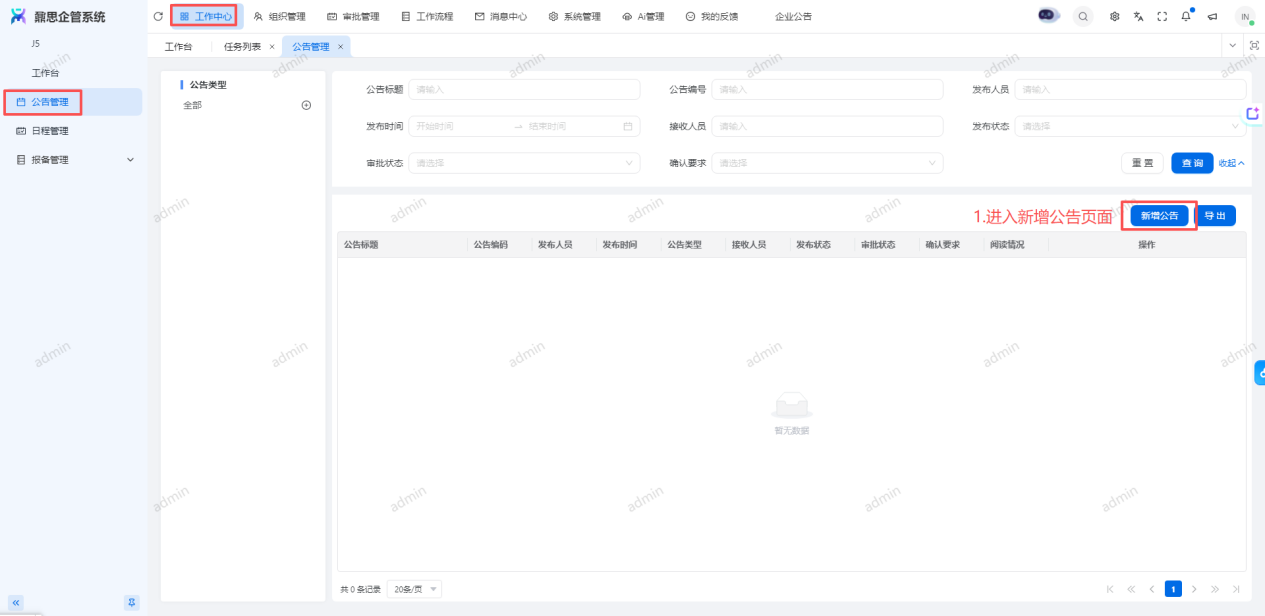Open notifications bell icon
The width and height of the screenshot is (1265, 616).
pyautogui.click(x=1186, y=17)
